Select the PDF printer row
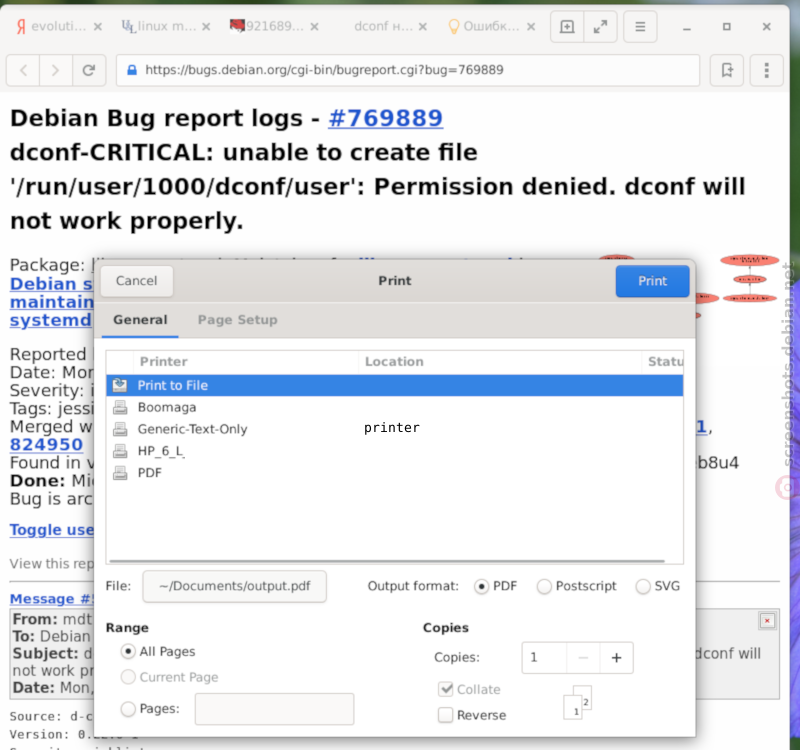The height and width of the screenshot is (750, 800). tap(395, 473)
